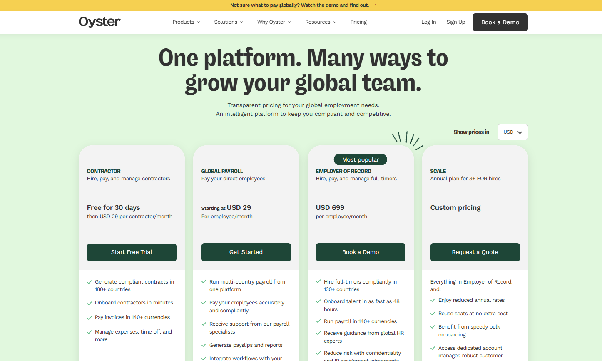Click checkmark beside 'Run payroll in 120+ currencies'

[x=318, y=321]
